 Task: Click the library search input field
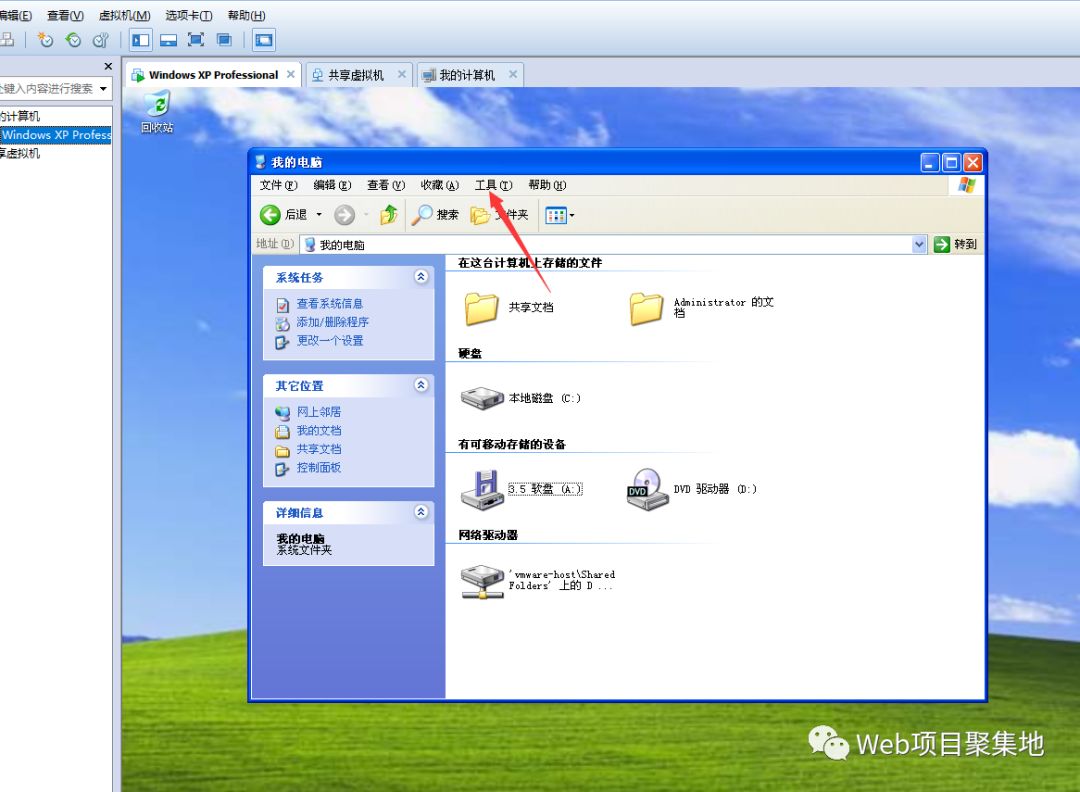click(x=47, y=89)
